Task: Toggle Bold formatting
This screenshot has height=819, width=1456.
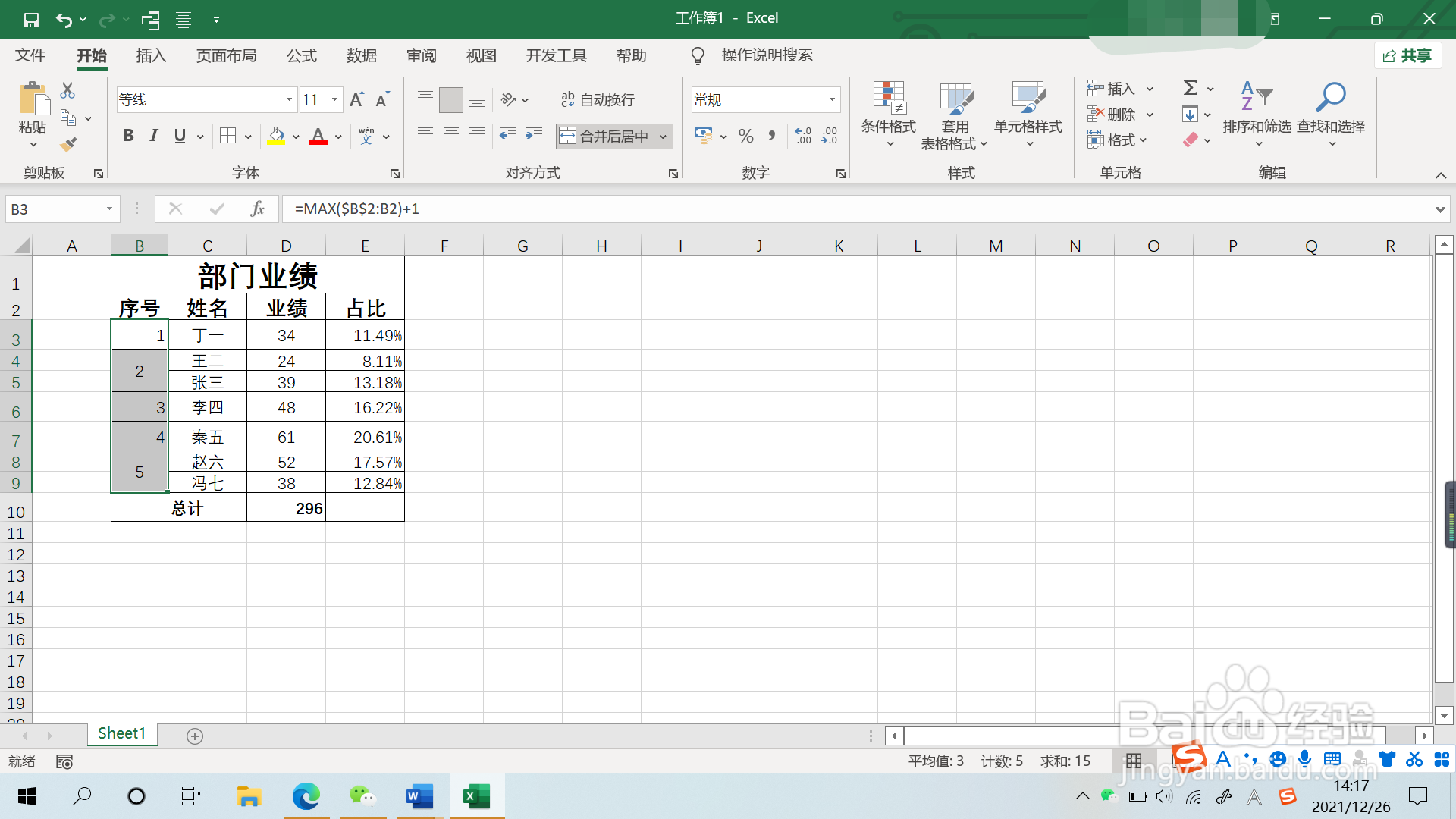Action: 128,136
